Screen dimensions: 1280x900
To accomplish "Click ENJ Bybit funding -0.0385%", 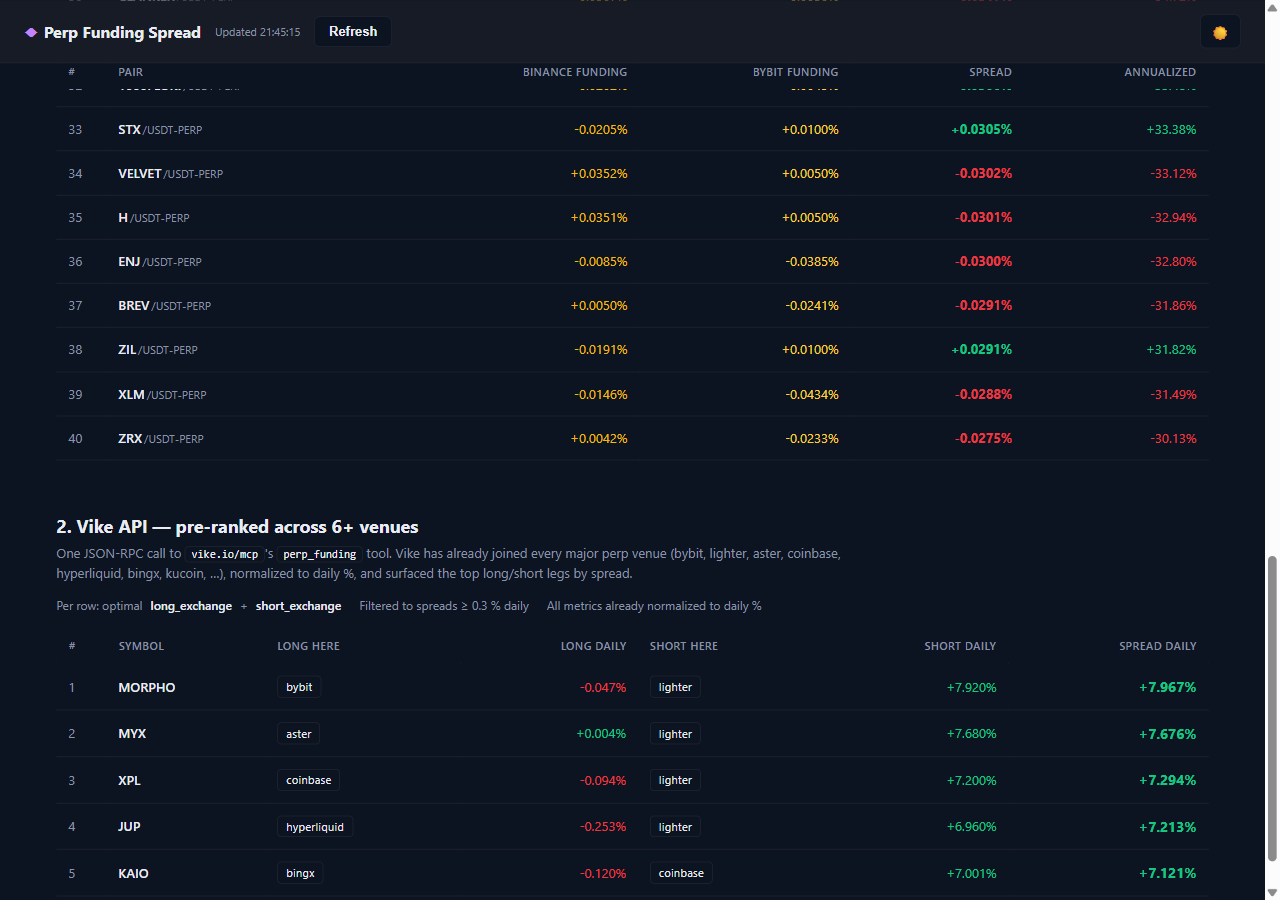I will (811, 261).
